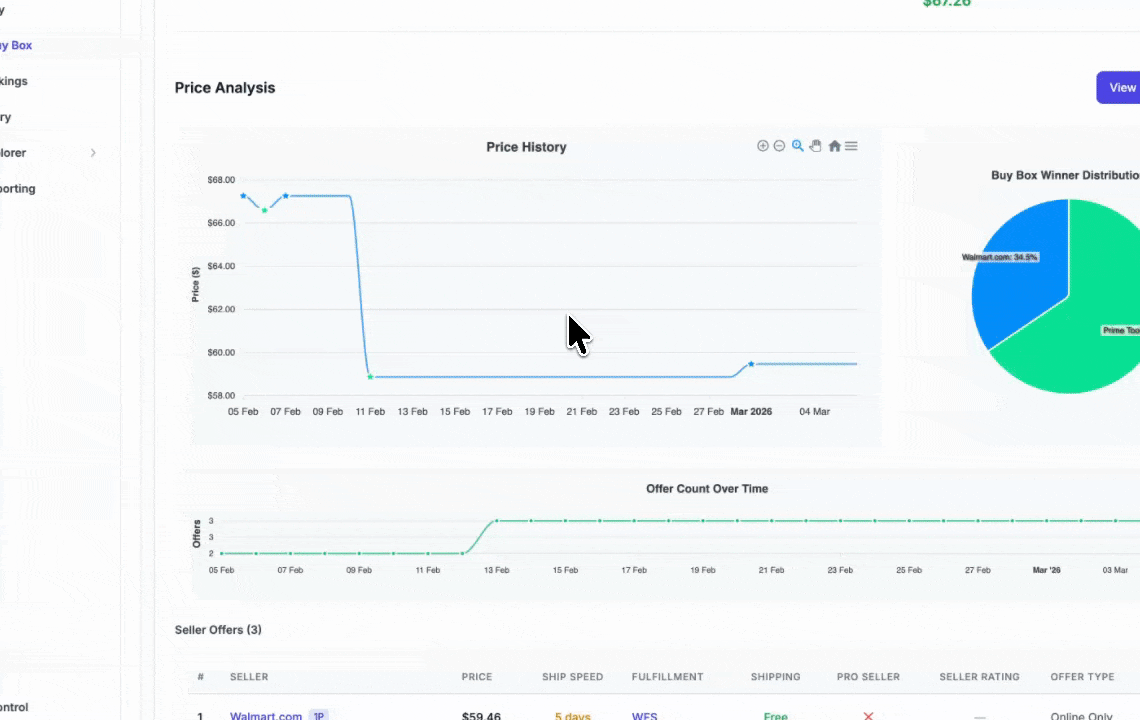Click the SHIP SPEED column header
Screen dimensions: 1140x720
pos(572,676)
